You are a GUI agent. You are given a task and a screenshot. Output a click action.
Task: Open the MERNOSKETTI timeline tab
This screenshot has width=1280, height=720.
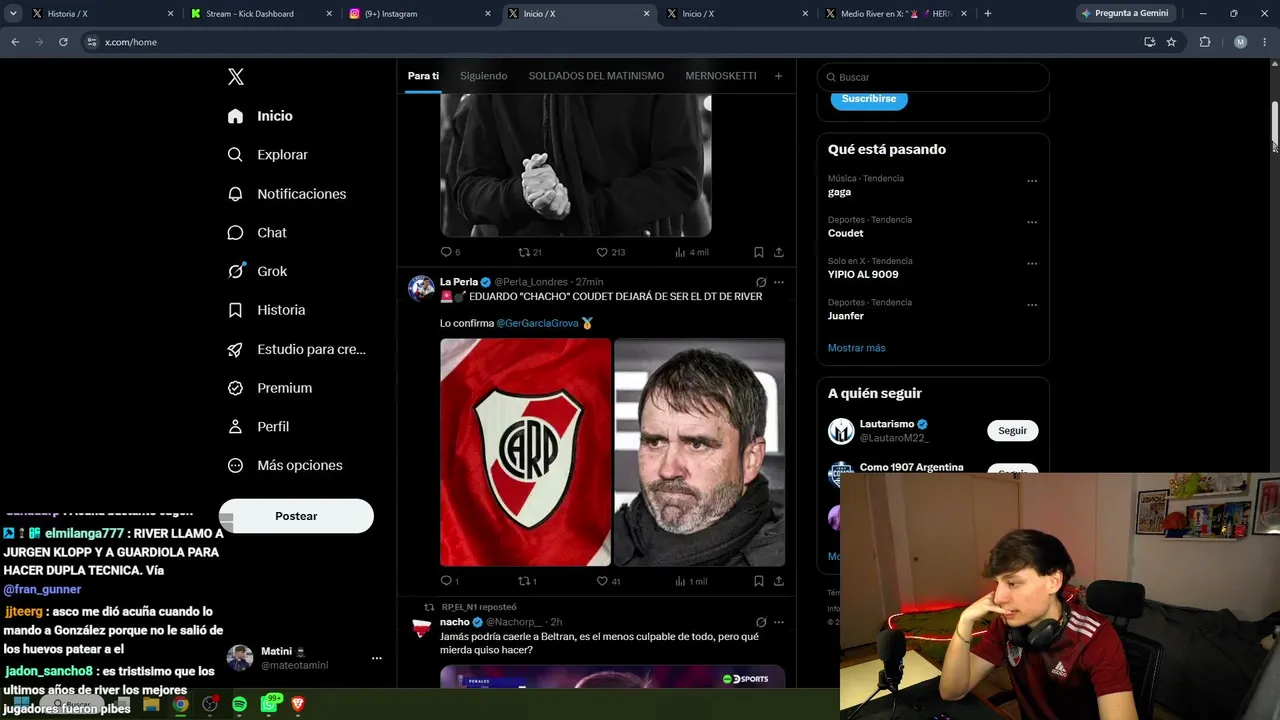click(x=721, y=76)
